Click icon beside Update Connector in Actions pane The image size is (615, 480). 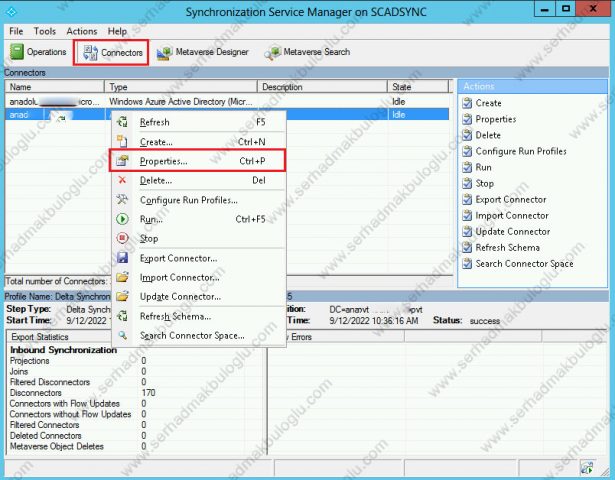coord(467,232)
